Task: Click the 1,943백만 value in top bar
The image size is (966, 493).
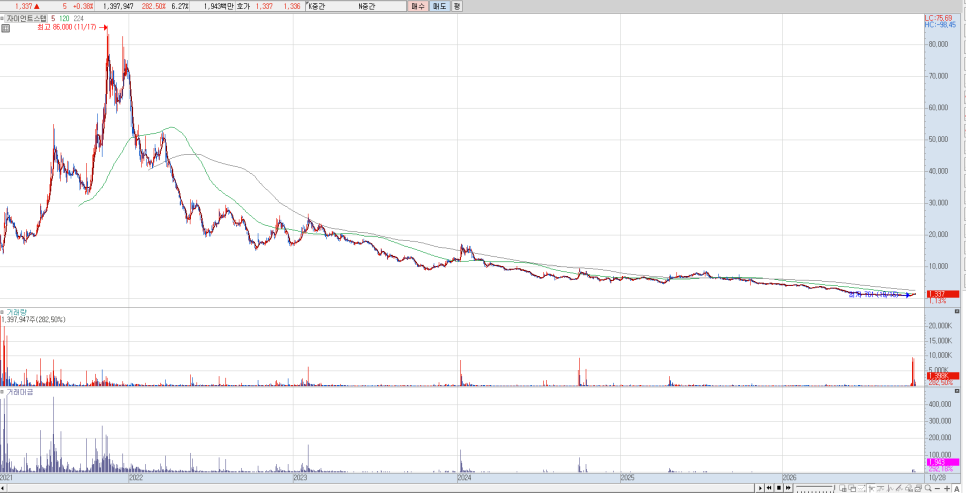Action: [x=219, y=6]
